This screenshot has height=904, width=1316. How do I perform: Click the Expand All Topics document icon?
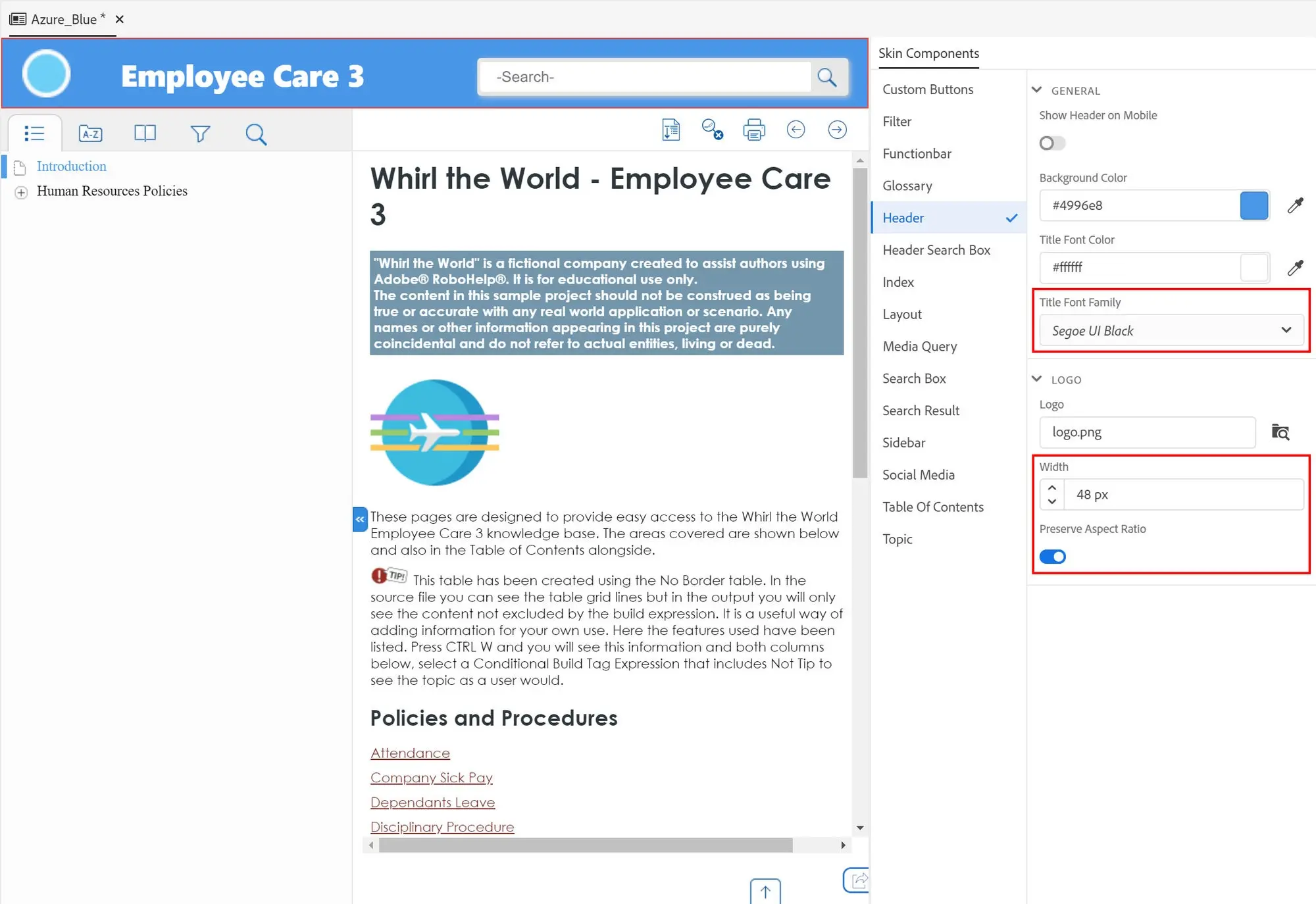[x=671, y=130]
